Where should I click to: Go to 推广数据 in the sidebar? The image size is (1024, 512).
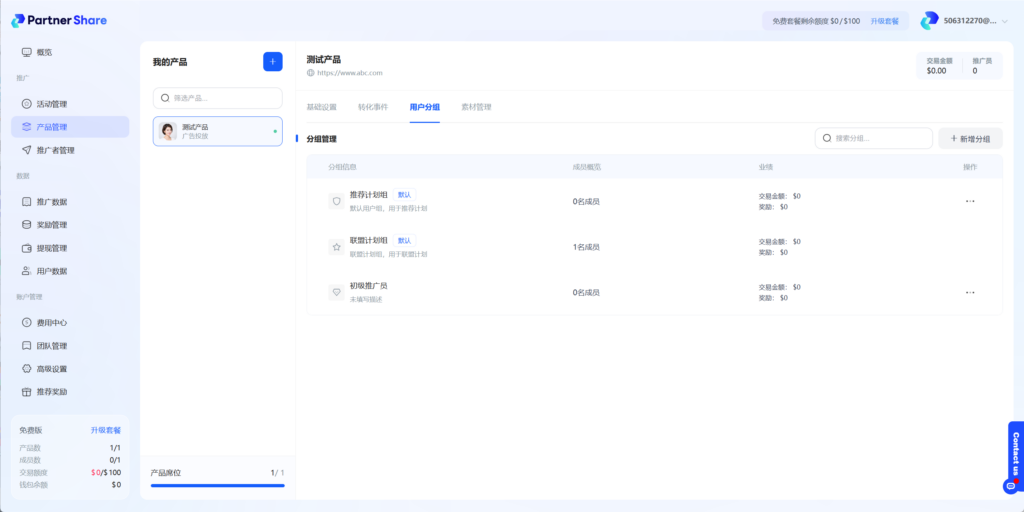click(51, 202)
